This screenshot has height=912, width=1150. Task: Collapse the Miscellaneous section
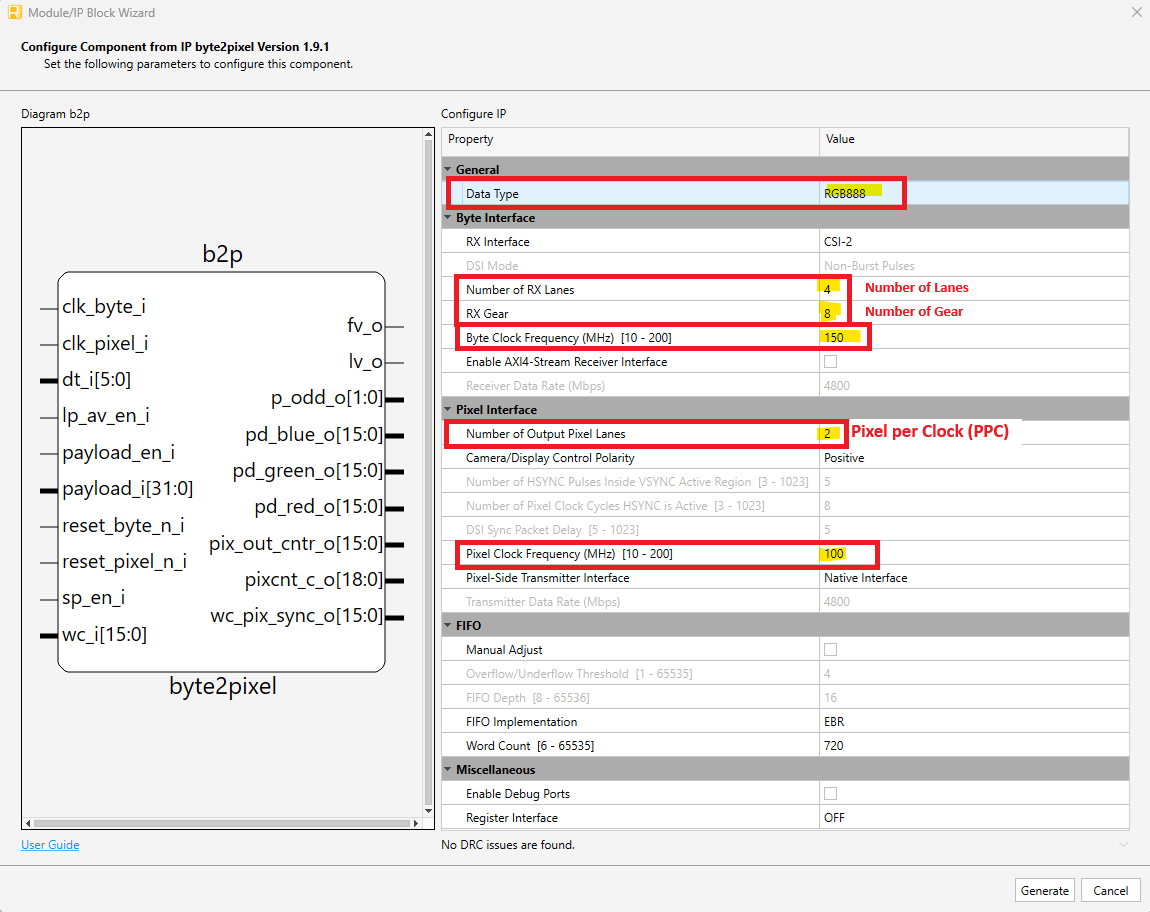(449, 769)
